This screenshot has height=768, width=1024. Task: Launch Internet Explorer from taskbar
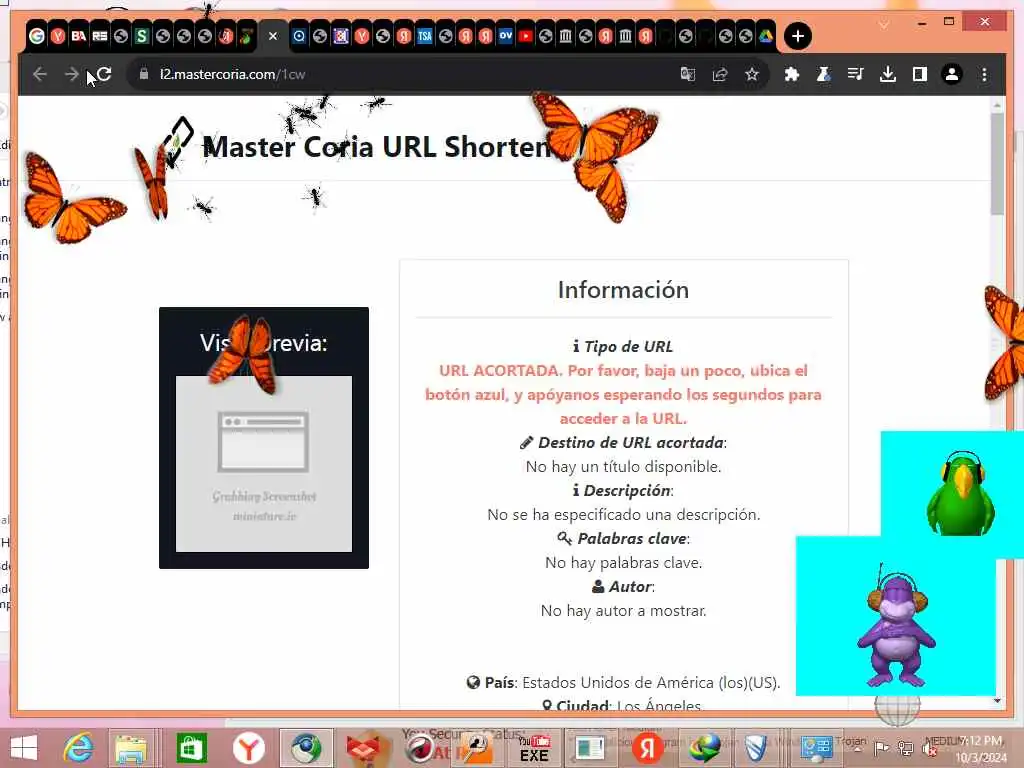[78, 748]
